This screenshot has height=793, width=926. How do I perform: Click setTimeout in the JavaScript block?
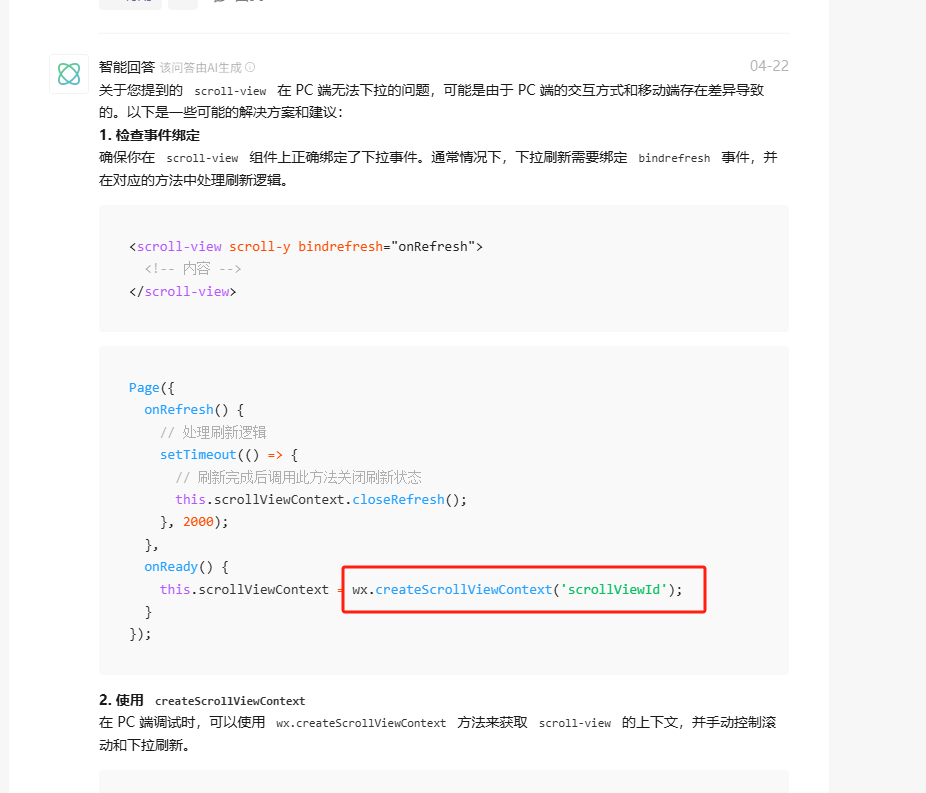pyautogui.click(x=198, y=455)
